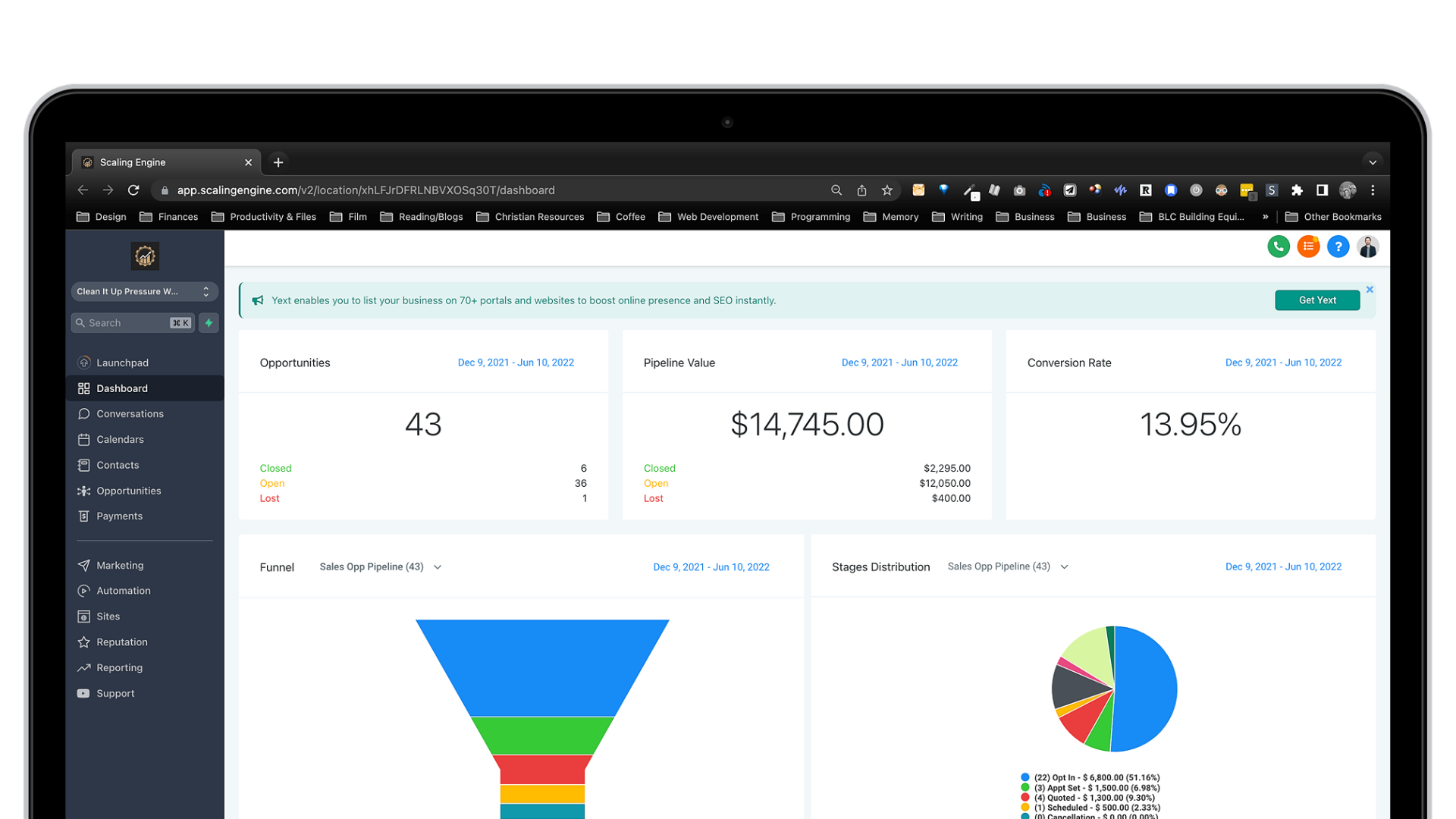Open Funnel Sales Opp Pipeline dropdown
This screenshot has height=819, width=1456.
[381, 567]
